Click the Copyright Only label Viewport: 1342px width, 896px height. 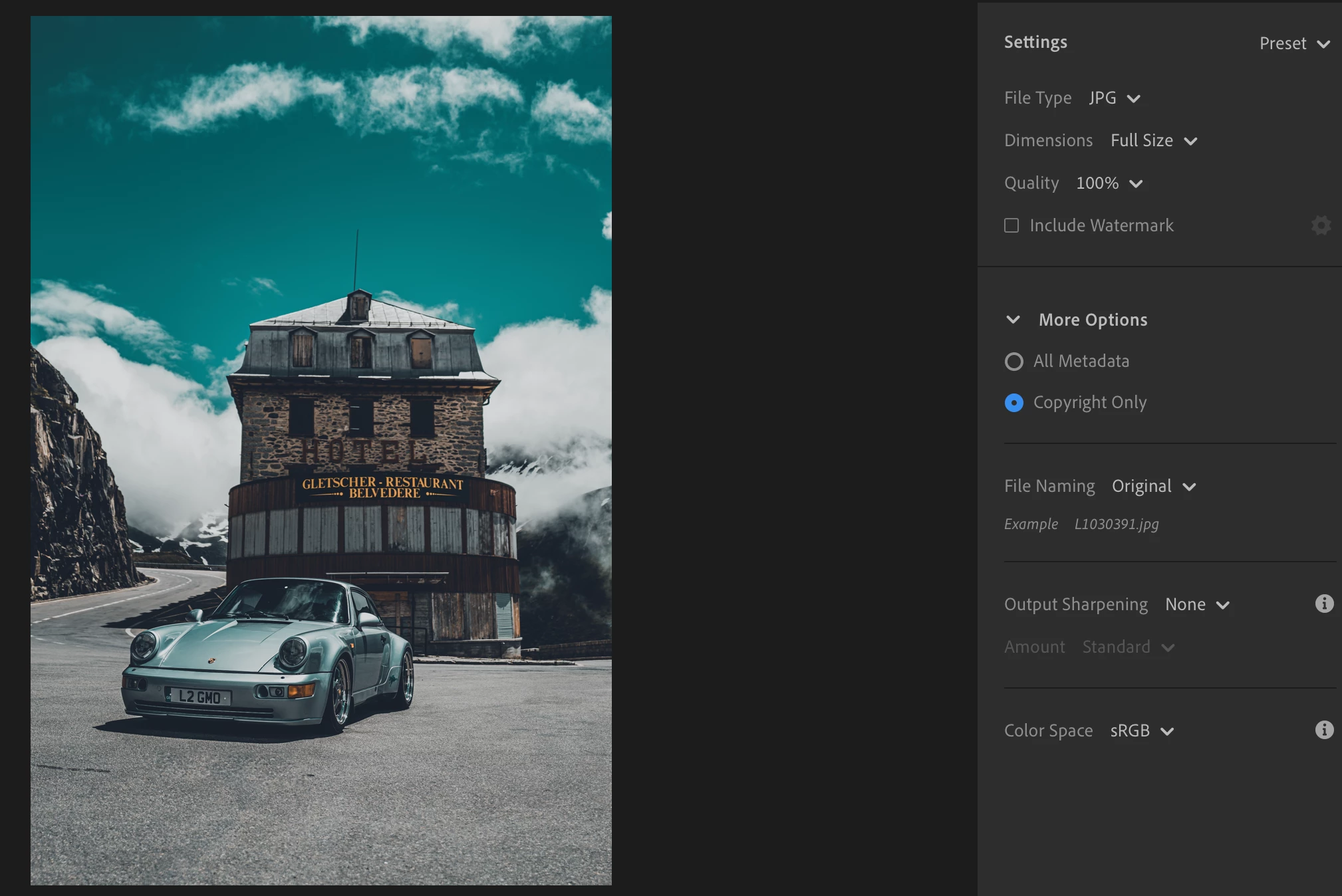[x=1089, y=402]
